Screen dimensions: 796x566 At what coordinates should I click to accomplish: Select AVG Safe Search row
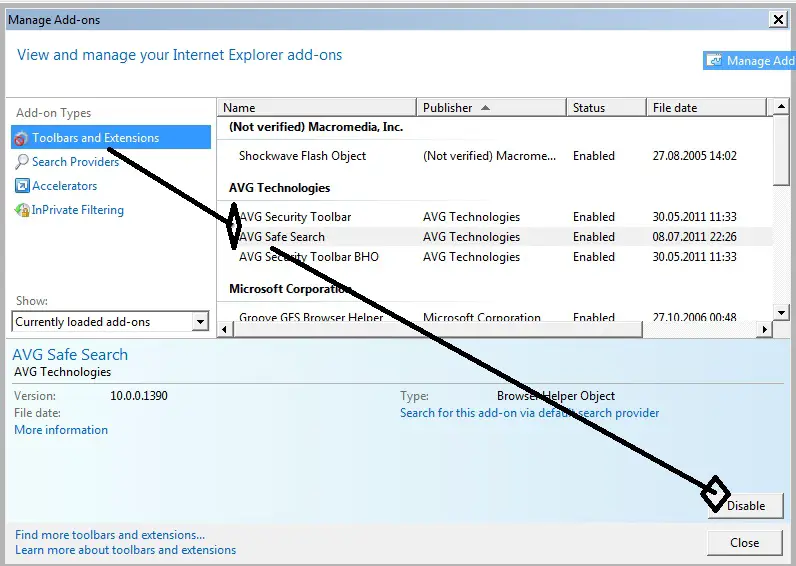click(495, 237)
